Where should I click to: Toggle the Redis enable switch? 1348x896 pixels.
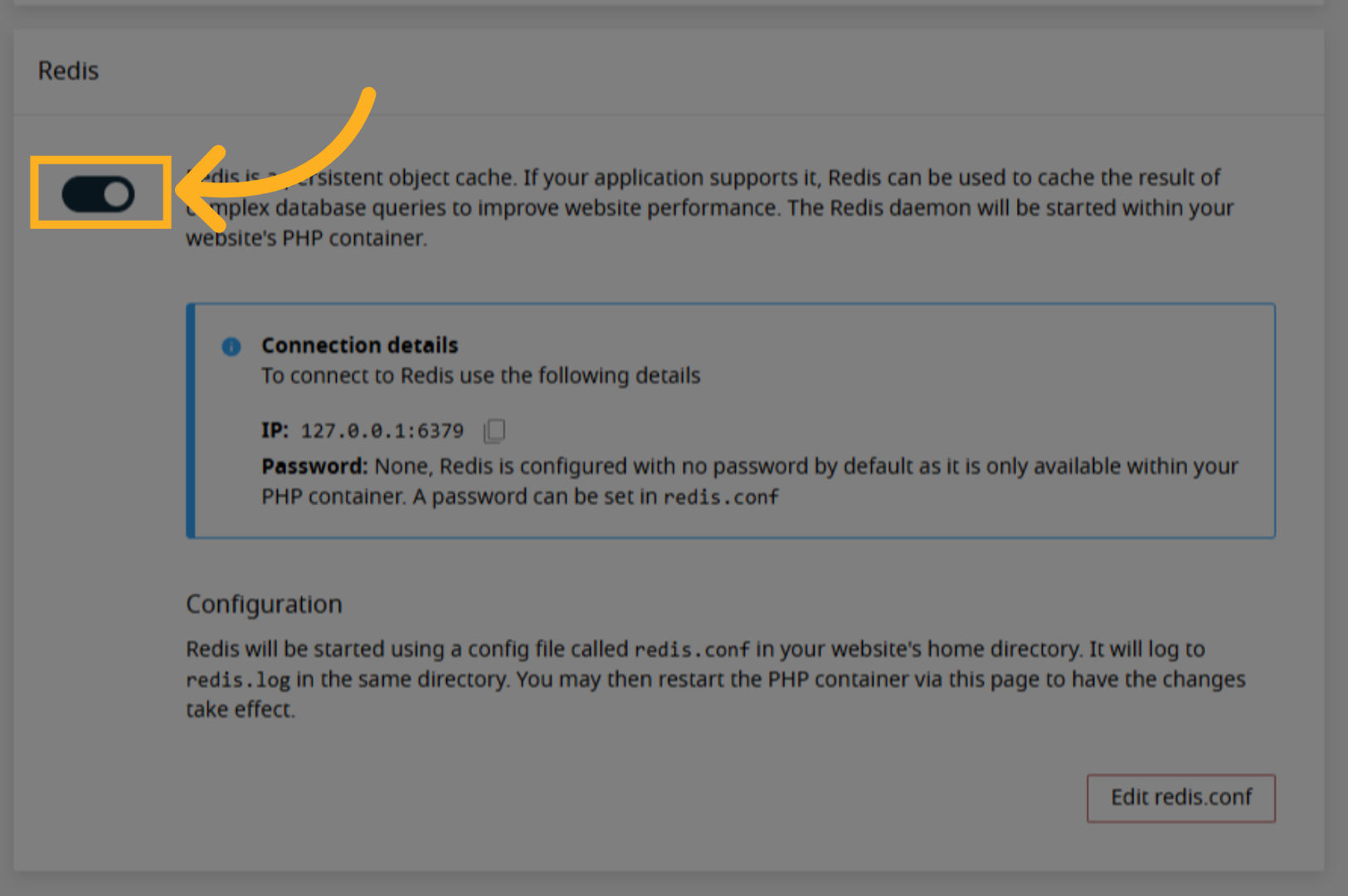tap(98, 194)
